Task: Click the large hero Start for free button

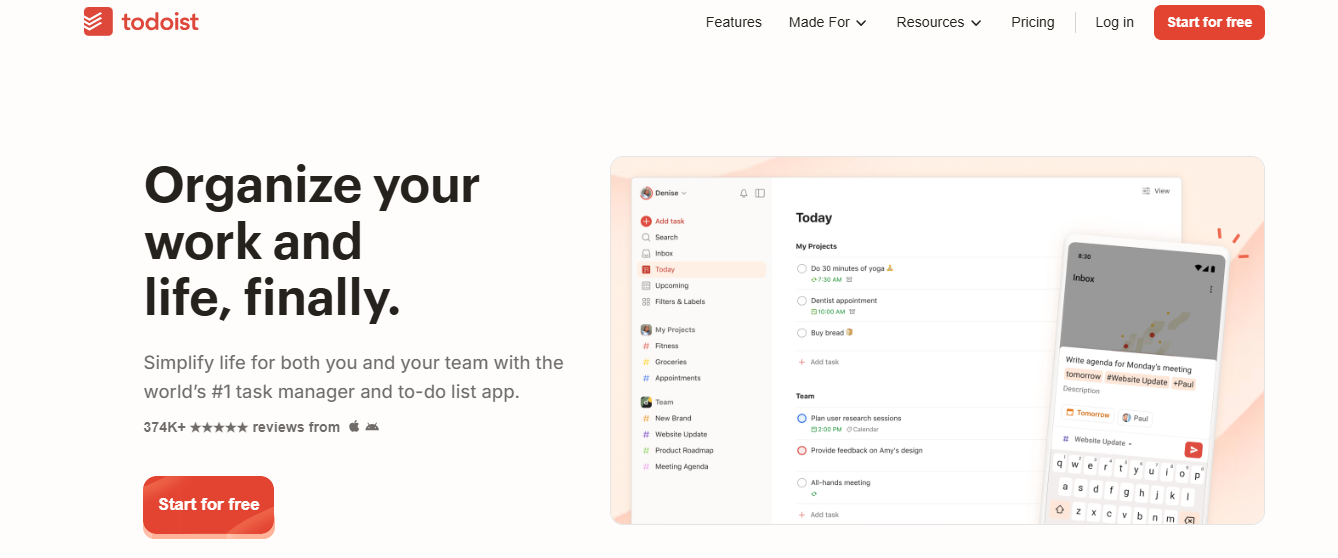Action: 208,505
